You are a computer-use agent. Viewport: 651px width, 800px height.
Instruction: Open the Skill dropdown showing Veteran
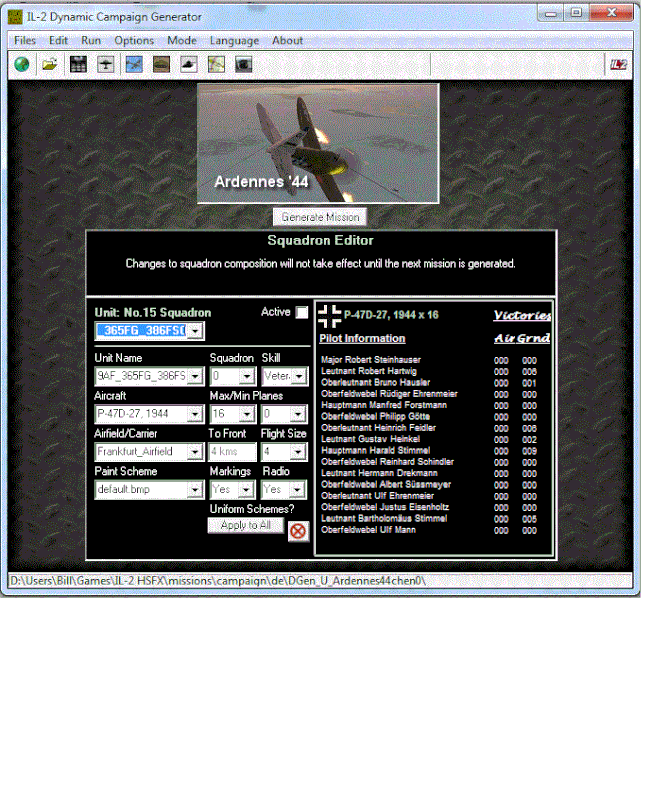click(299, 377)
